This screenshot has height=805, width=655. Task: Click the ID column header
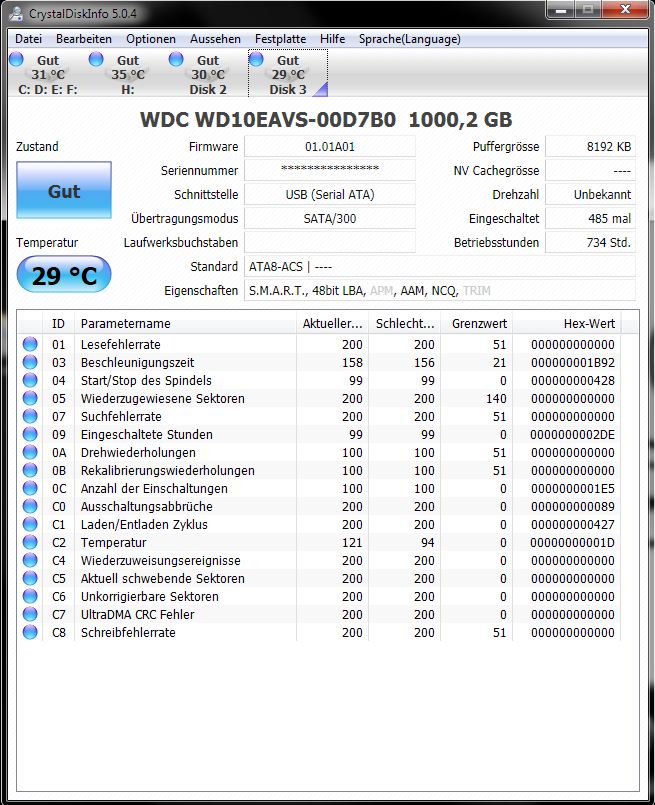[x=58, y=323]
